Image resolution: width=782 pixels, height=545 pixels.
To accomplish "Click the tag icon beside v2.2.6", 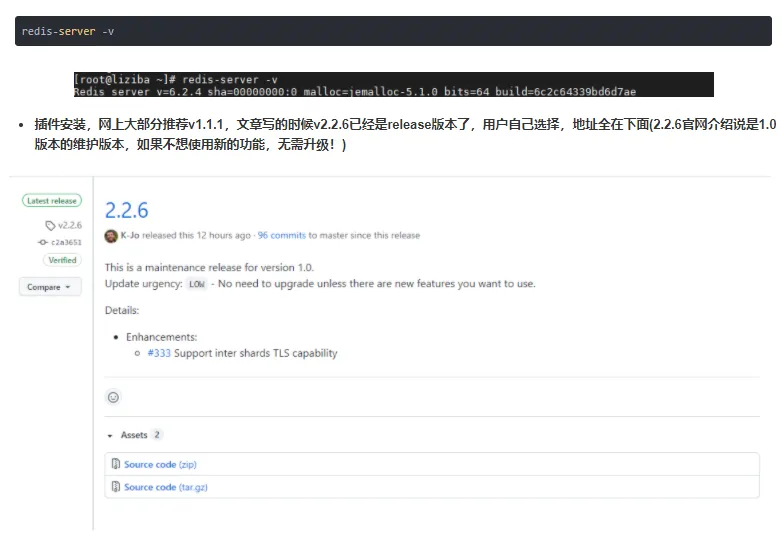I will click(50, 225).
